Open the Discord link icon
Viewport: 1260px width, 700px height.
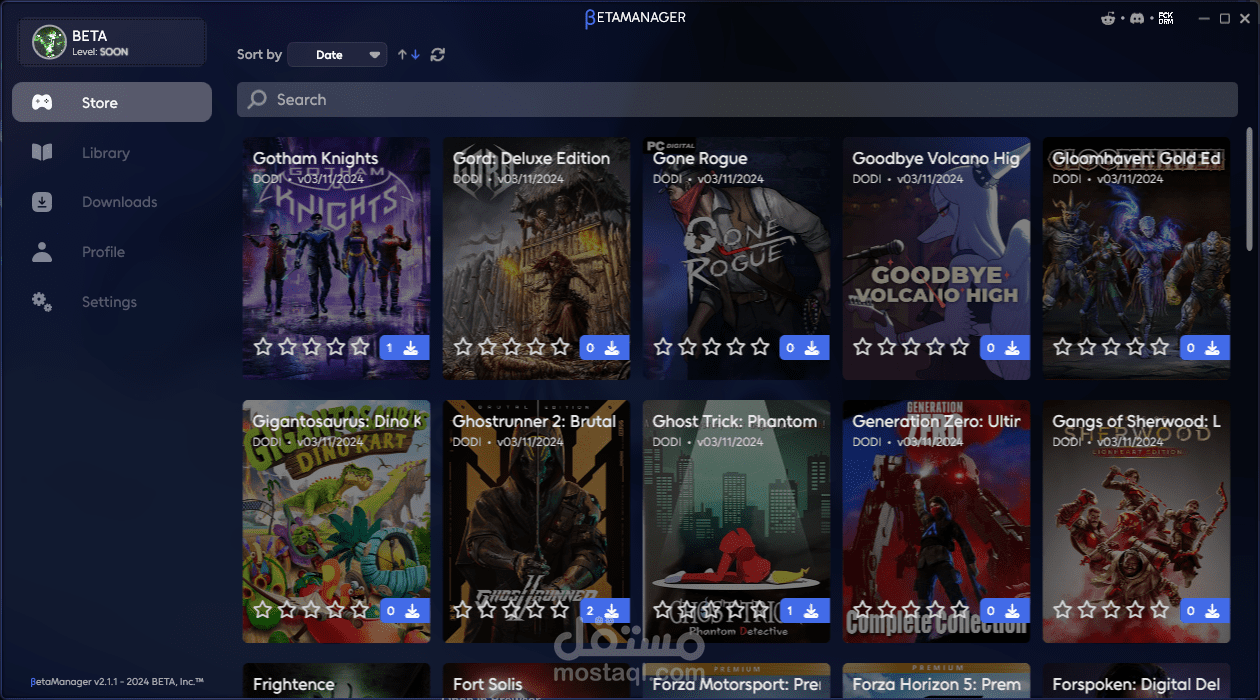[1137, 18]
